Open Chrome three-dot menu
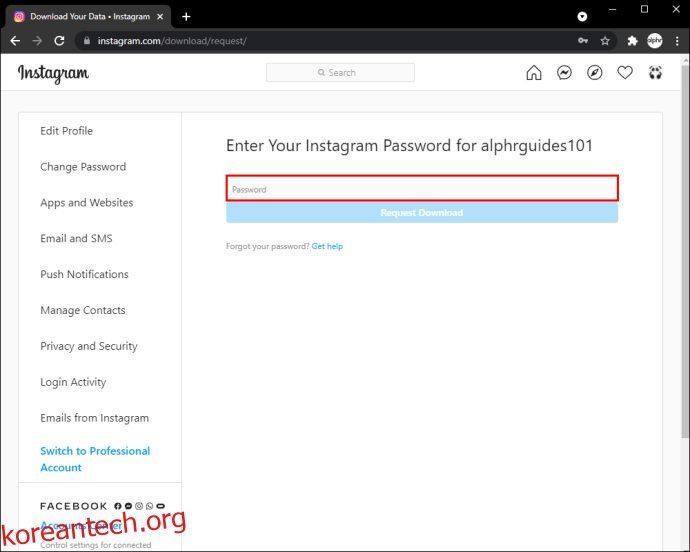 677,41
